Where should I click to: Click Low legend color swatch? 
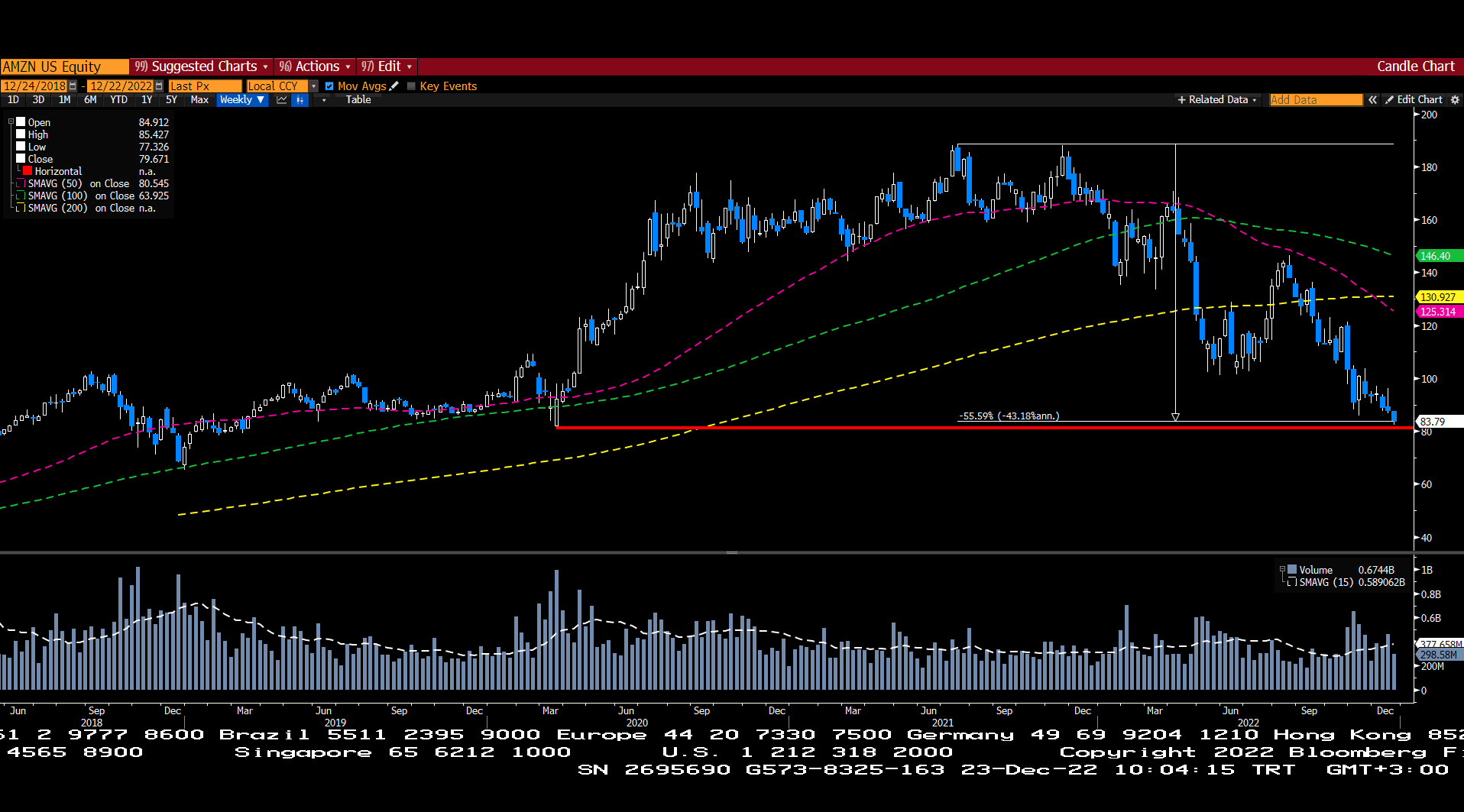[21, 147]
